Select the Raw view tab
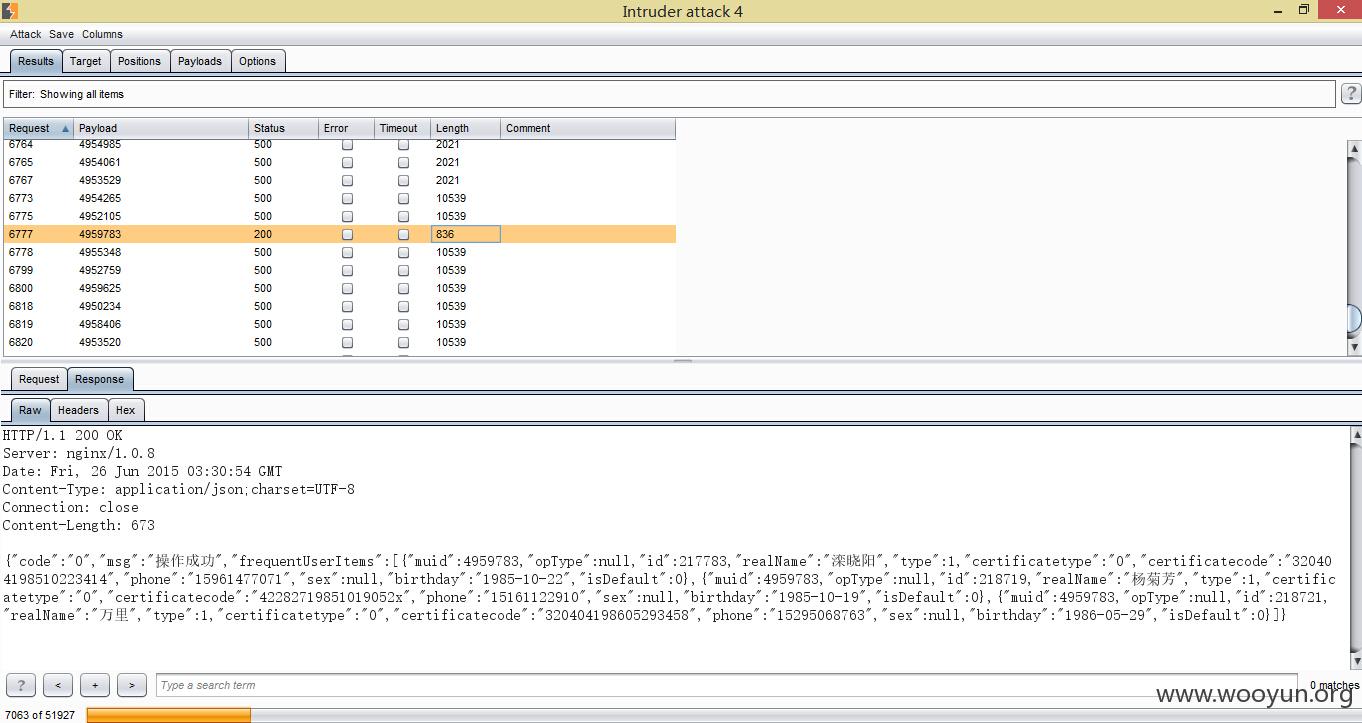1362x723 pixels. 31,410
